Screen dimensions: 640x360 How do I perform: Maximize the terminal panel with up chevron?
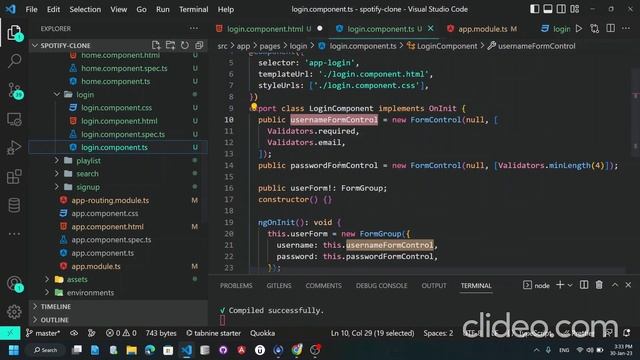pyautogui.click(x=615, y=285)
